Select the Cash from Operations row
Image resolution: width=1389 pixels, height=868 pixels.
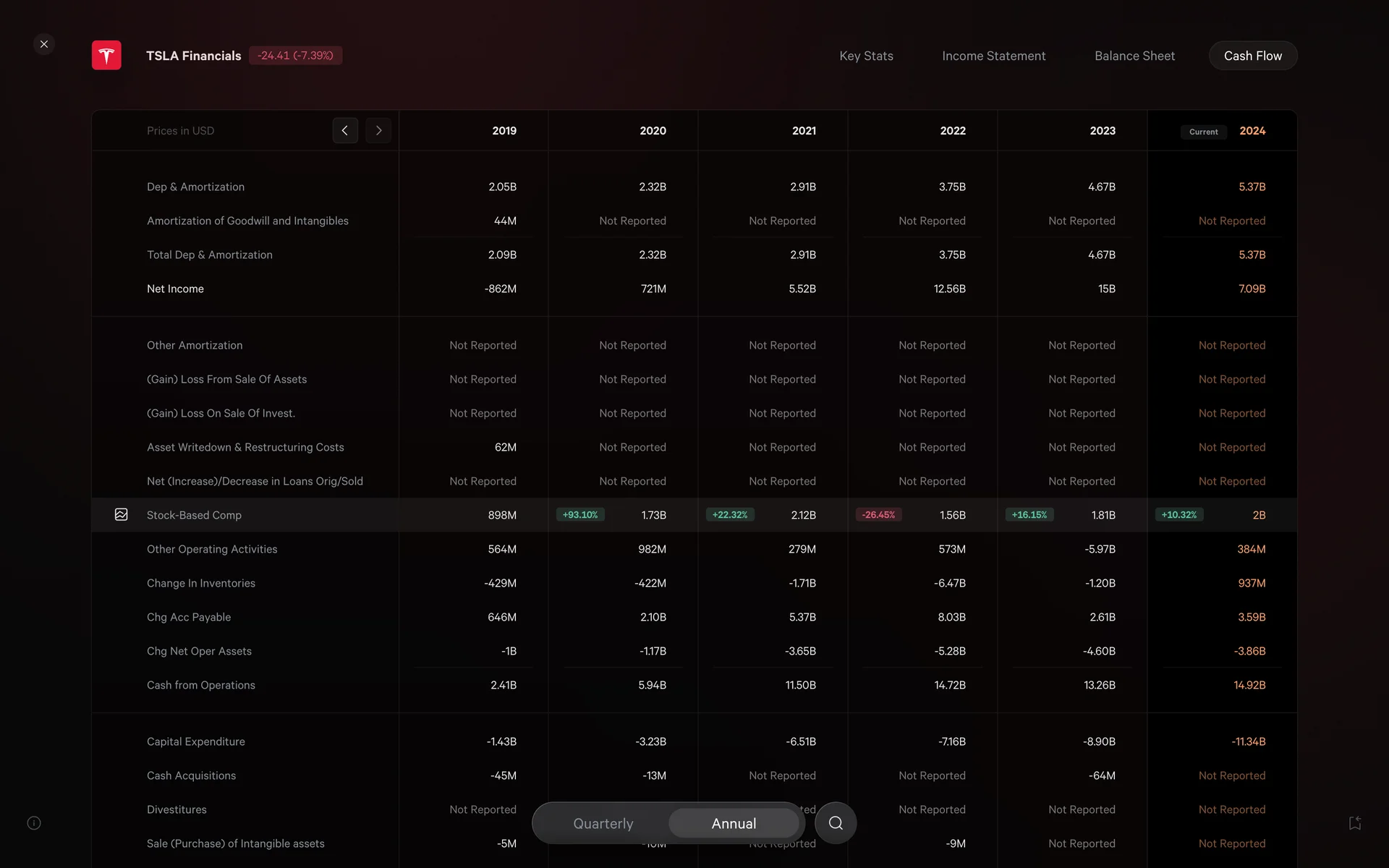coord(201,685)
